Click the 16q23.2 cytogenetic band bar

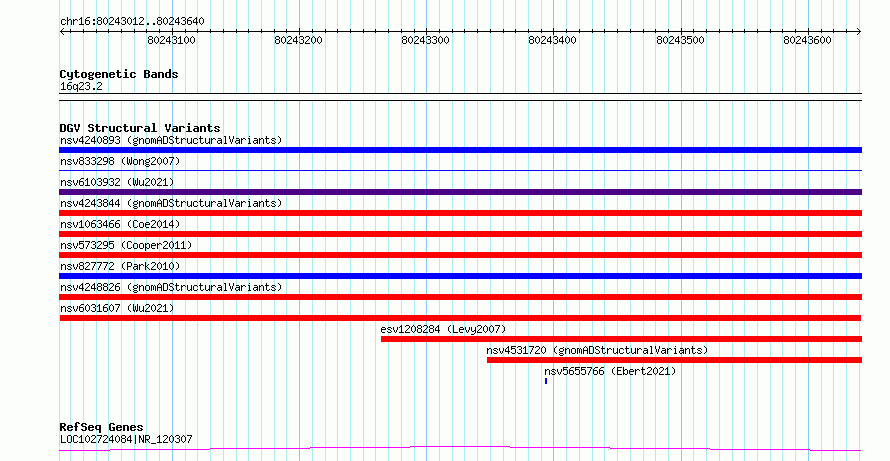pyautogui.click(x=460, y=97)
